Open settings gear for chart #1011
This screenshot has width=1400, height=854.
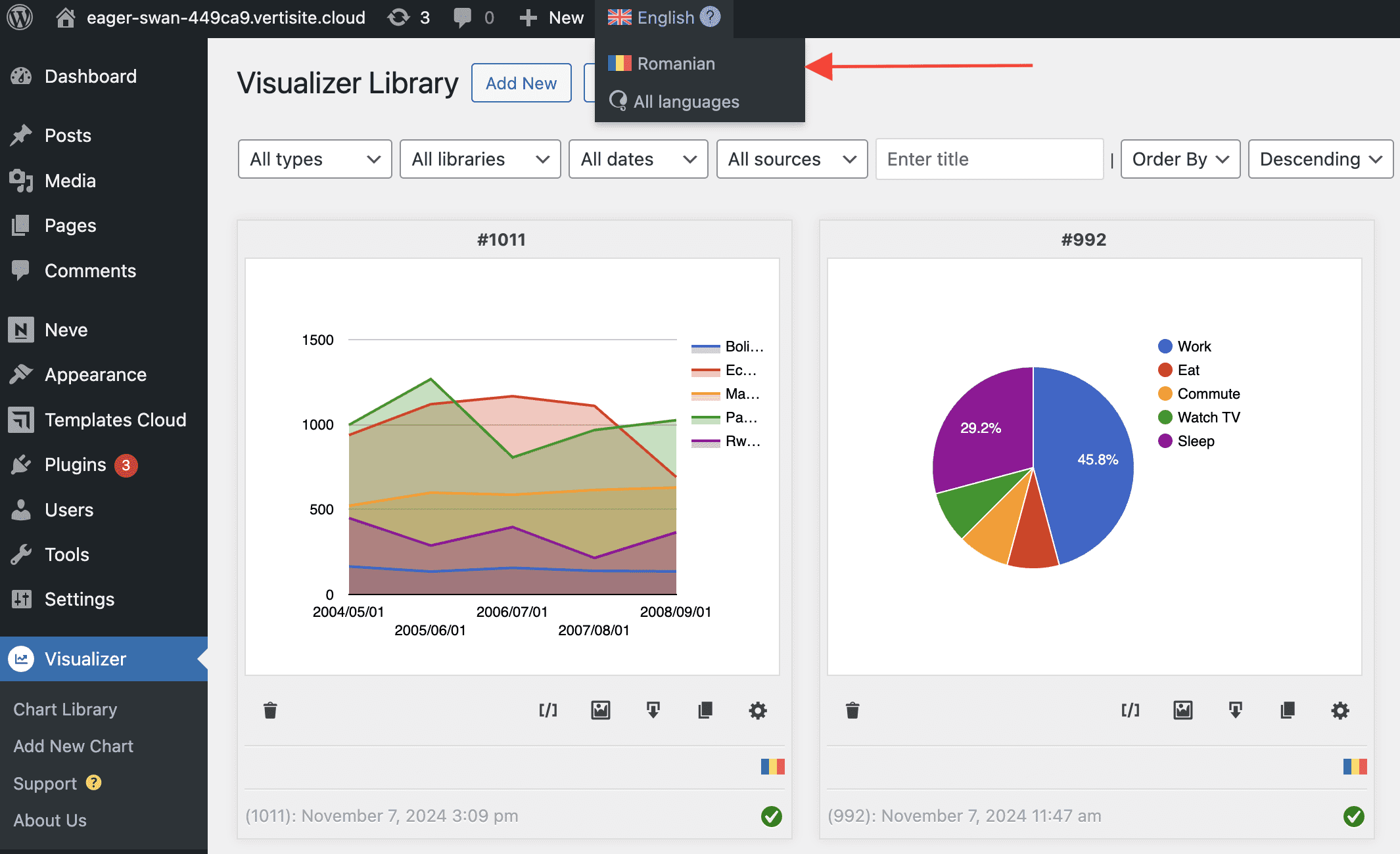point(758,710)
